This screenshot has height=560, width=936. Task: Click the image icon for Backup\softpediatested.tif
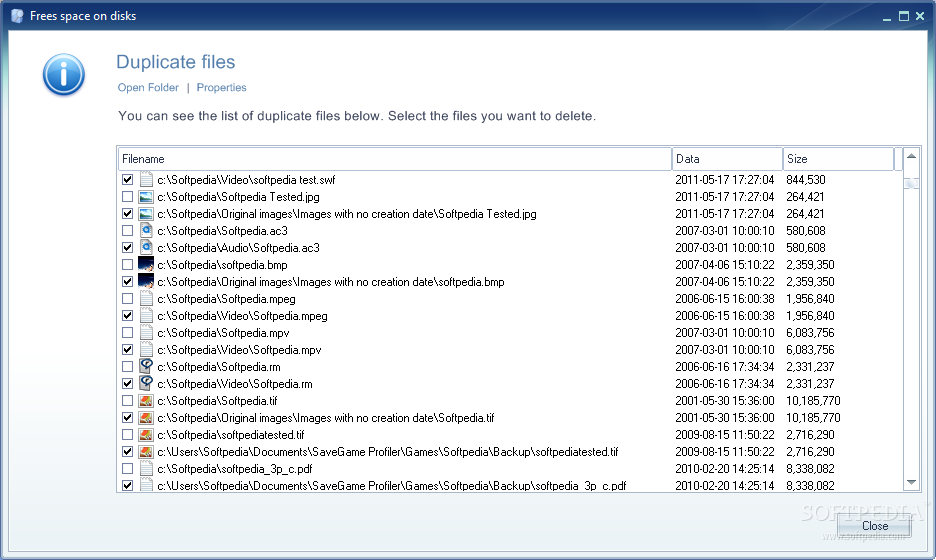146,452
